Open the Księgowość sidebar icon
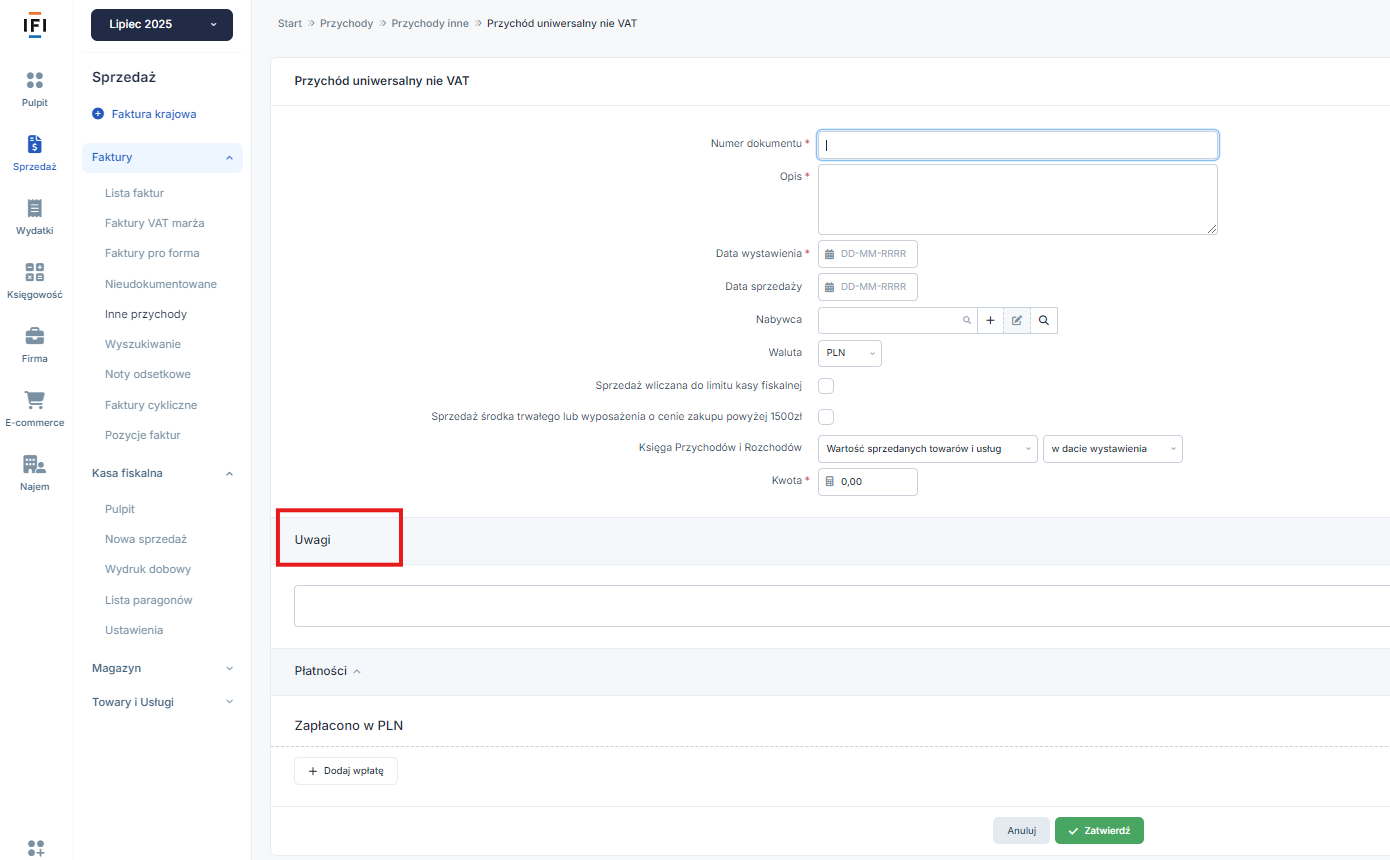The height and width of the screenshot is (860, 1390). click(35, 272)
